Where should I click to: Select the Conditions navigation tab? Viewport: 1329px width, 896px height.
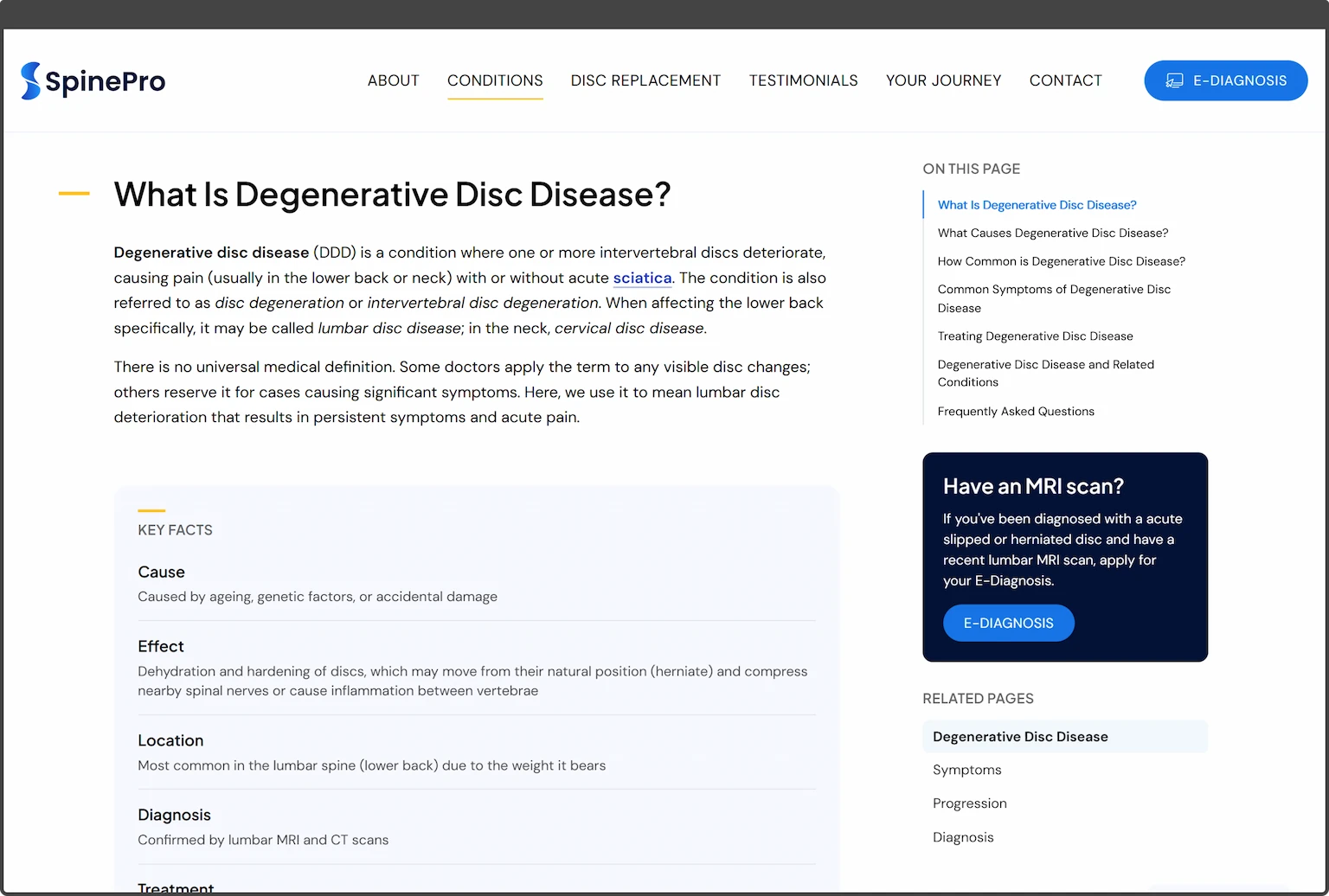[495, 80]
